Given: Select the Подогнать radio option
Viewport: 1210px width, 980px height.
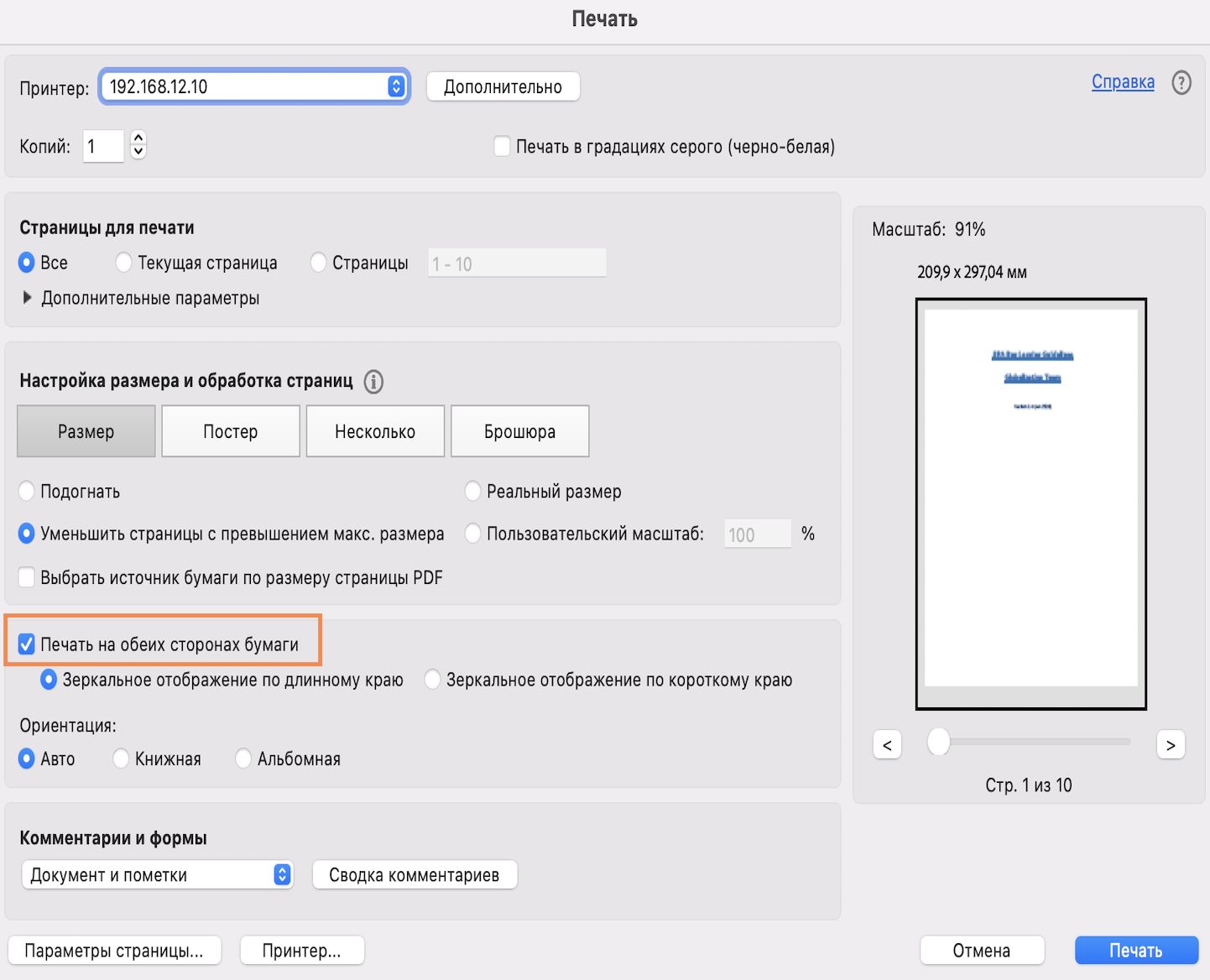Looking at the screenshot, I should 27,491.
